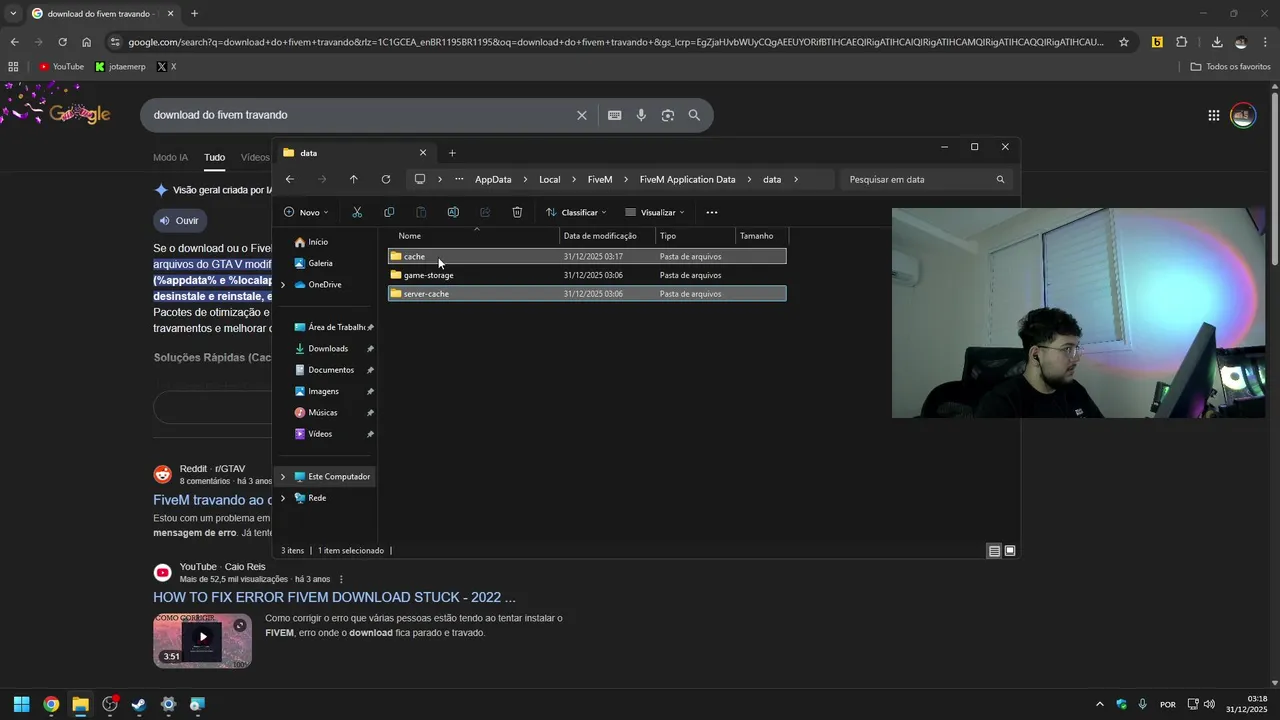The image size is (1280, 720).
Task: Select the 'server-cache' folder
Action: click(587, 294)
